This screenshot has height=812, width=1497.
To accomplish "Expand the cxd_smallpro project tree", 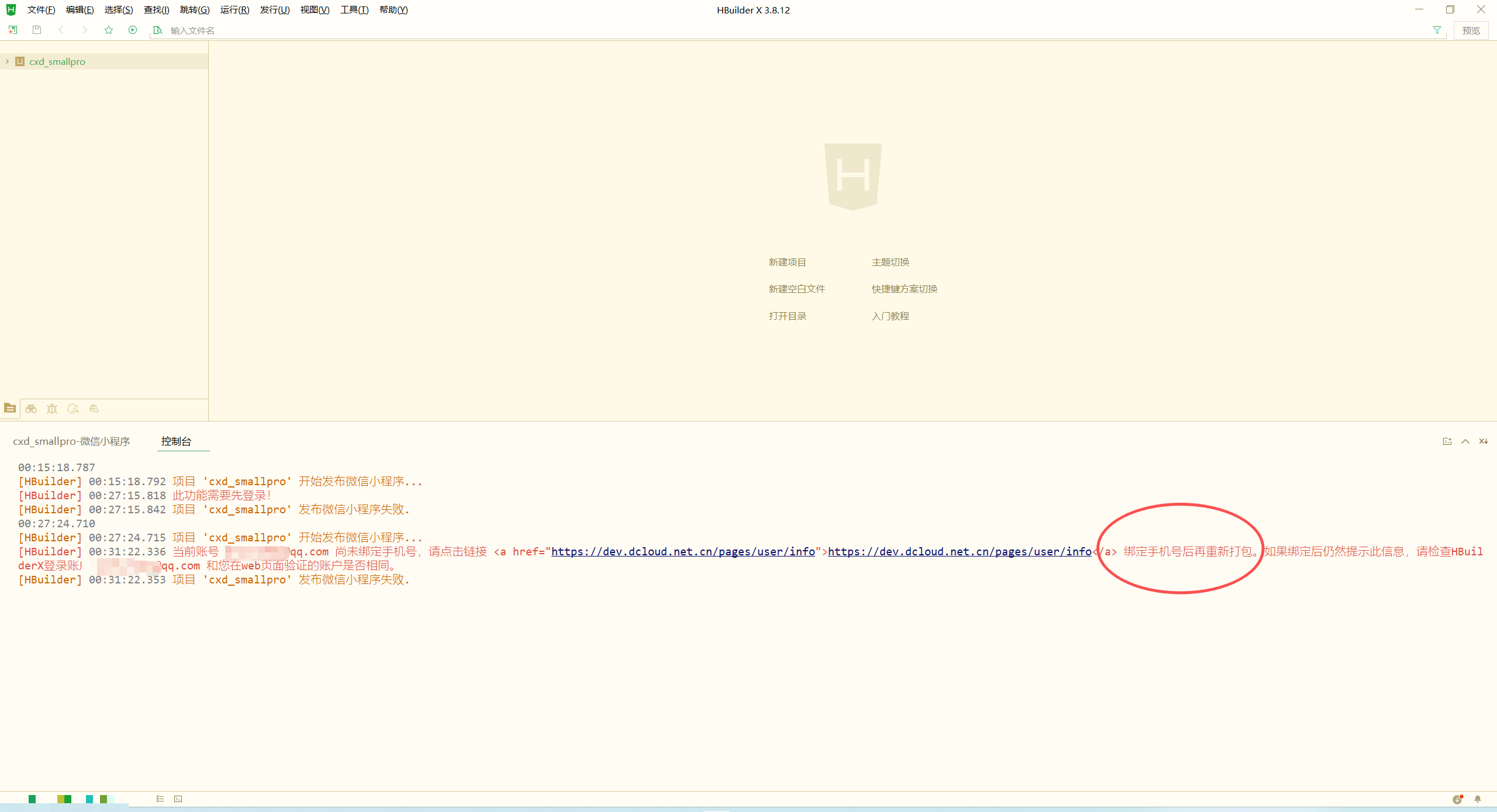I will 7,61.
